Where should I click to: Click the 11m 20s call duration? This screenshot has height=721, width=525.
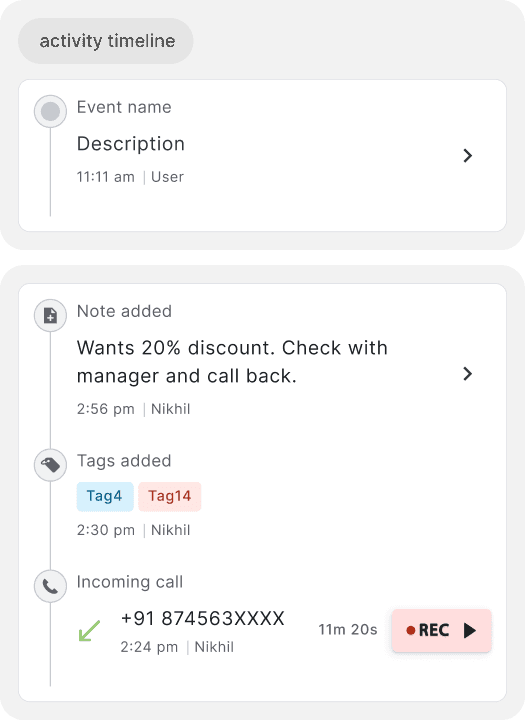click(348, 629)
